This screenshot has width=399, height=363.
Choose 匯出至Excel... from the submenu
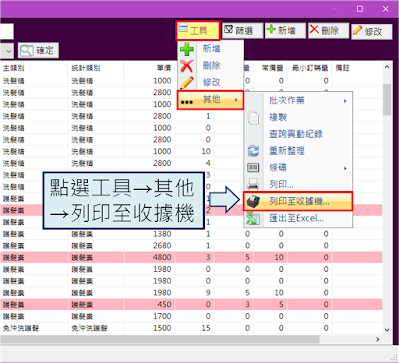click(x=298, y=219)
